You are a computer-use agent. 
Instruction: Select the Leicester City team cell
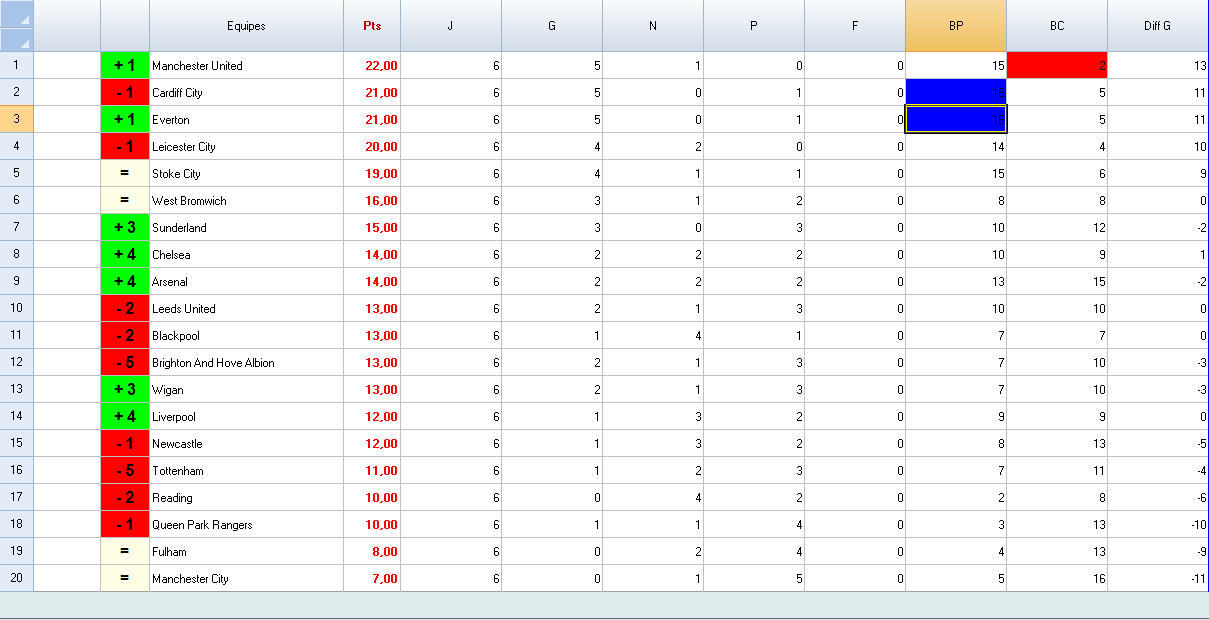246,146
